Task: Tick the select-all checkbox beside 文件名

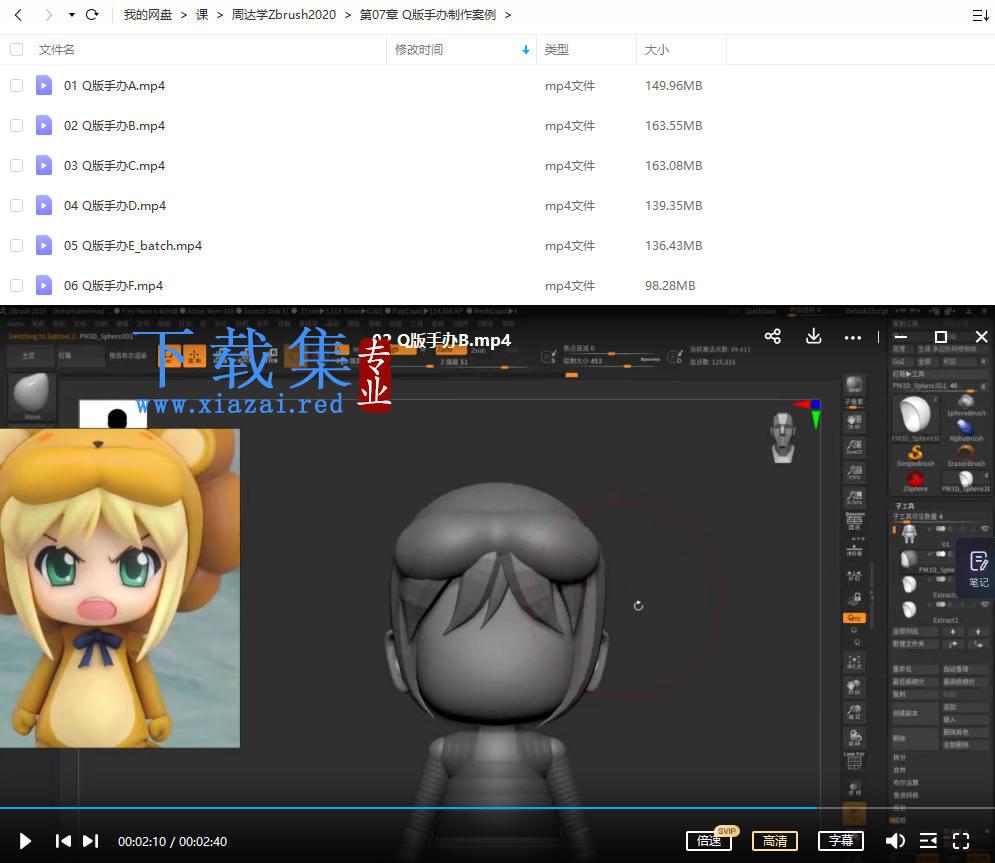Action: pyautogui.click(x=16, y=49)
